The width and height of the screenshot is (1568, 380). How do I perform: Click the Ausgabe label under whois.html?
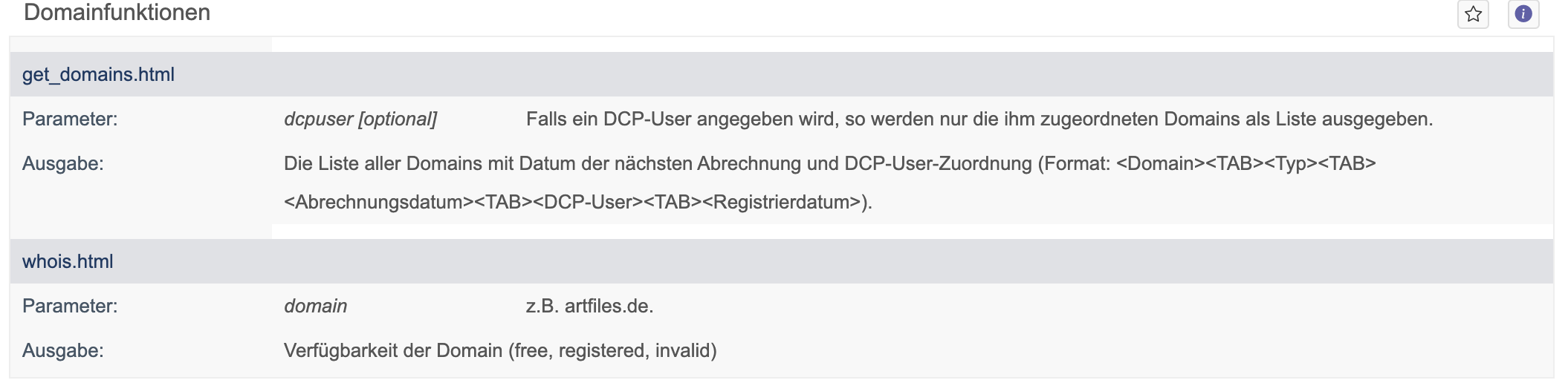point(63,350)
